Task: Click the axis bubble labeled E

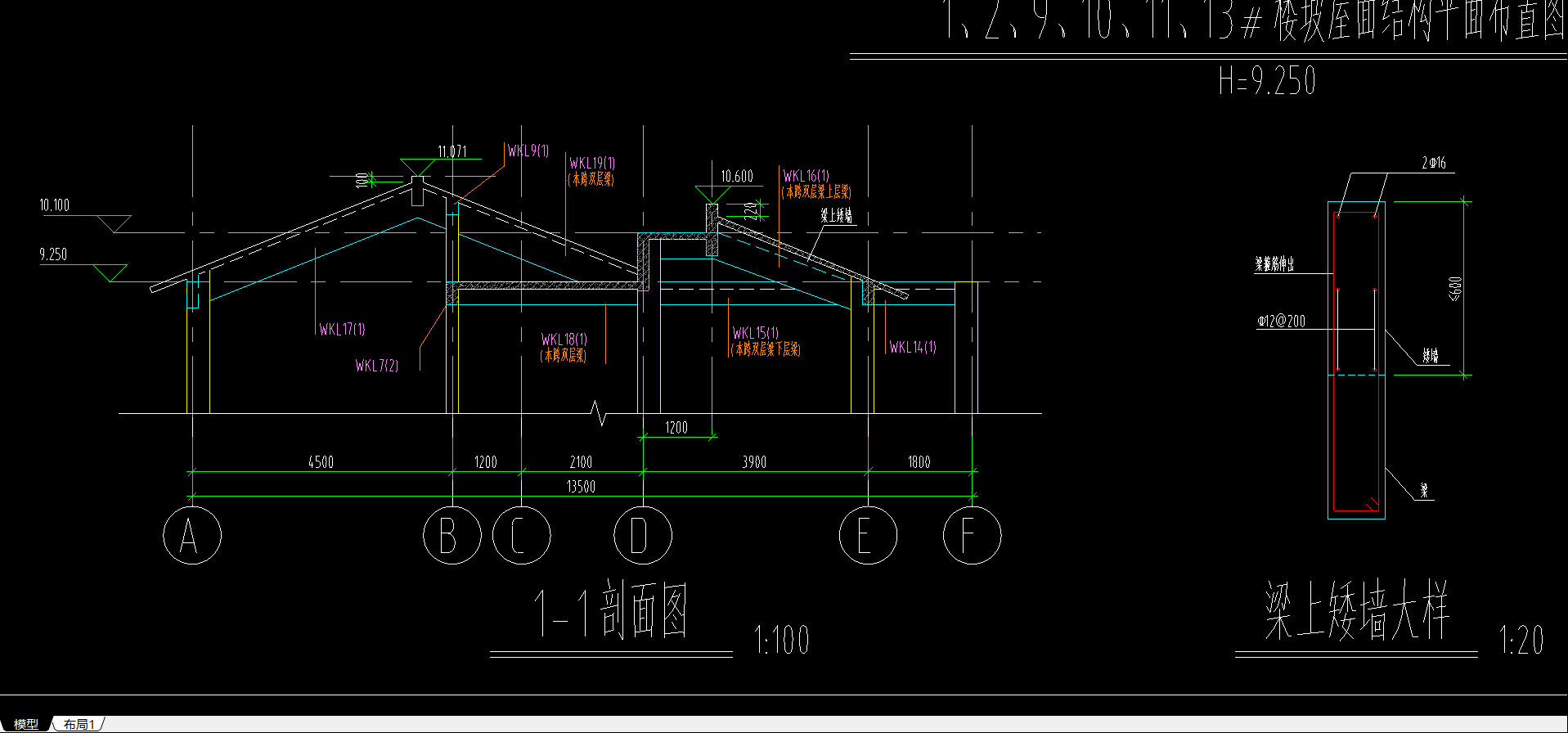Action: tap(869, 536)
